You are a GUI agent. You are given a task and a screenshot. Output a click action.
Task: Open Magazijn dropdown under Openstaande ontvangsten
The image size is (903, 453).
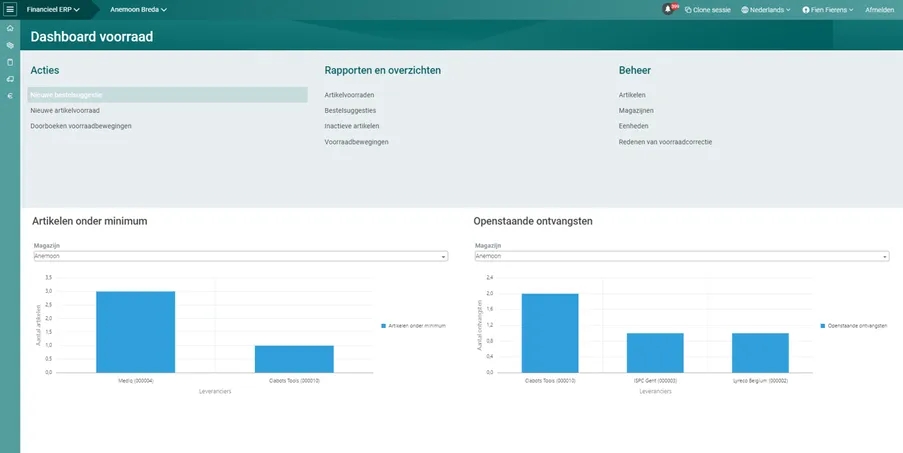[682, 256]
